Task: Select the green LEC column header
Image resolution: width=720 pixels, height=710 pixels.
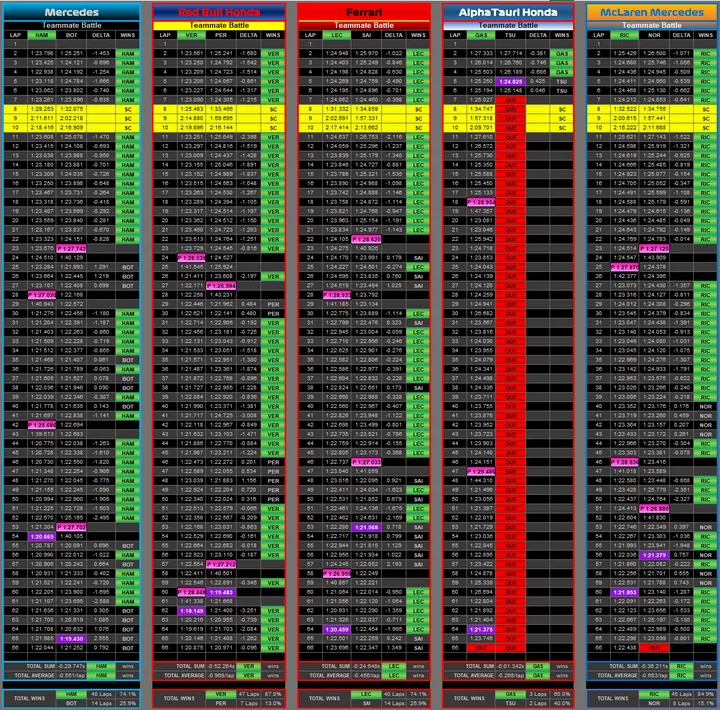Action: point(337,35)
